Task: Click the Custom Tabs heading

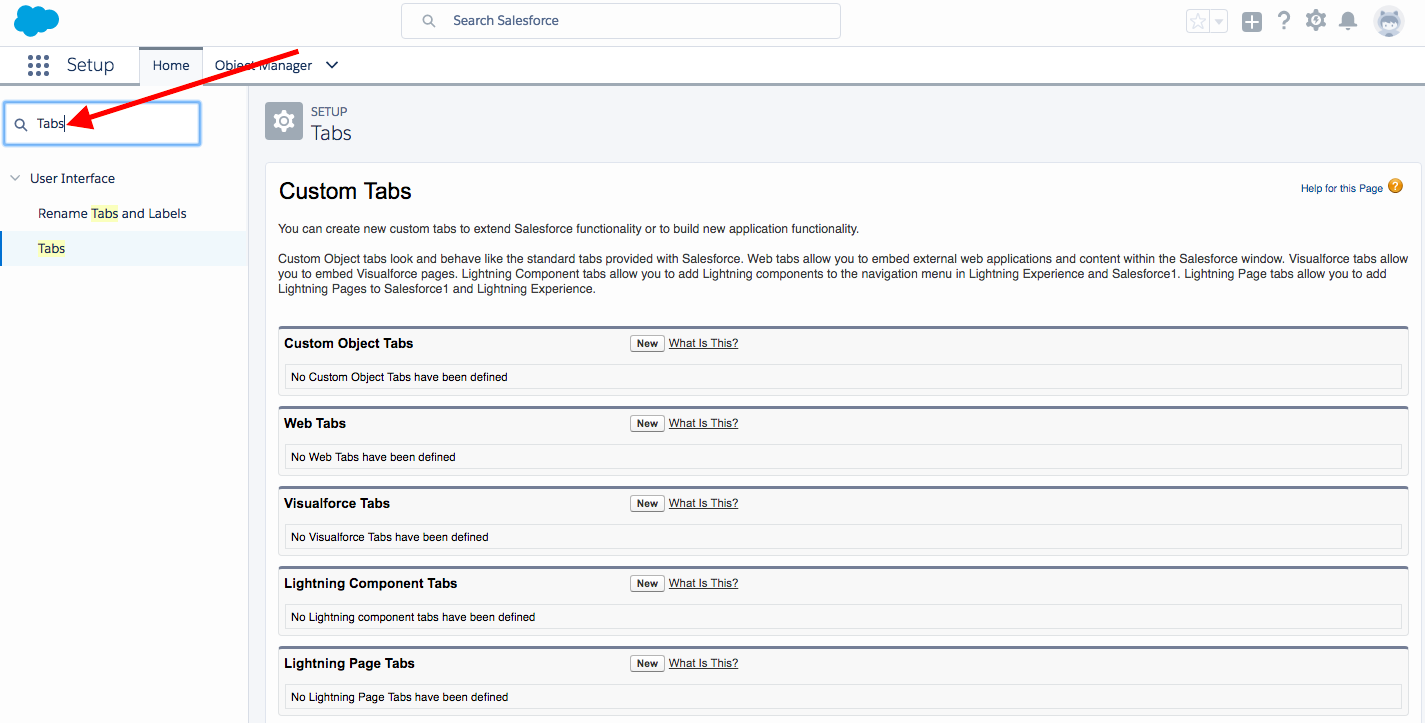Action: [x=345, y=191]
